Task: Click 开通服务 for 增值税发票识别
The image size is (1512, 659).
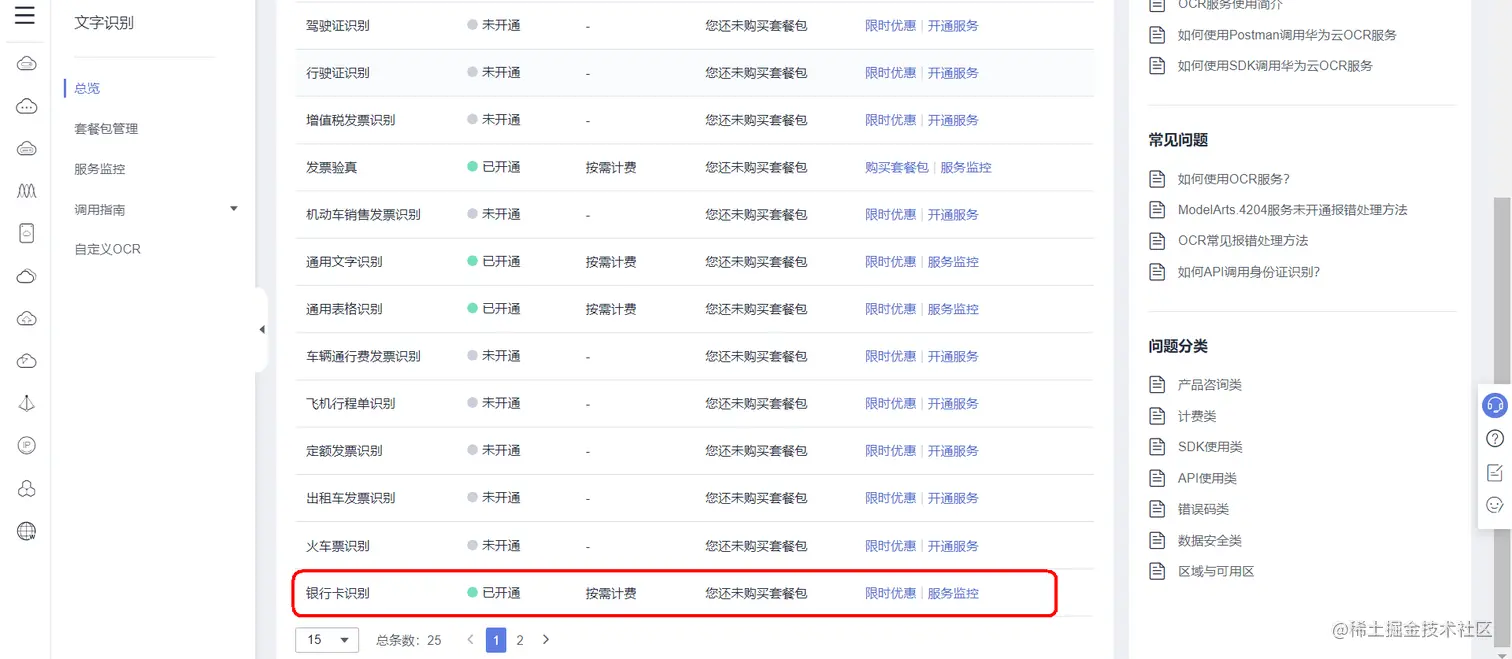Action: (953, 120)
